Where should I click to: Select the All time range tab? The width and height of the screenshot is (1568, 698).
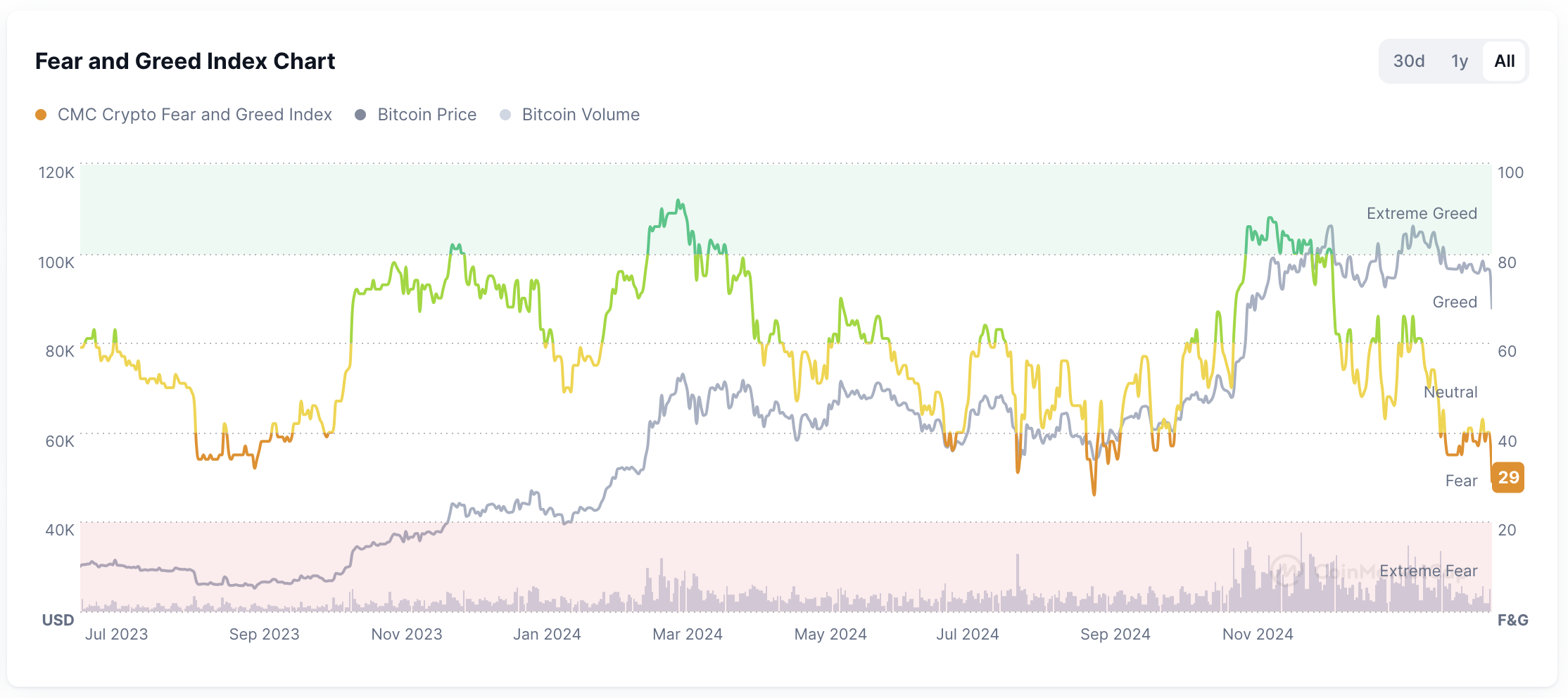(1504, 61)
